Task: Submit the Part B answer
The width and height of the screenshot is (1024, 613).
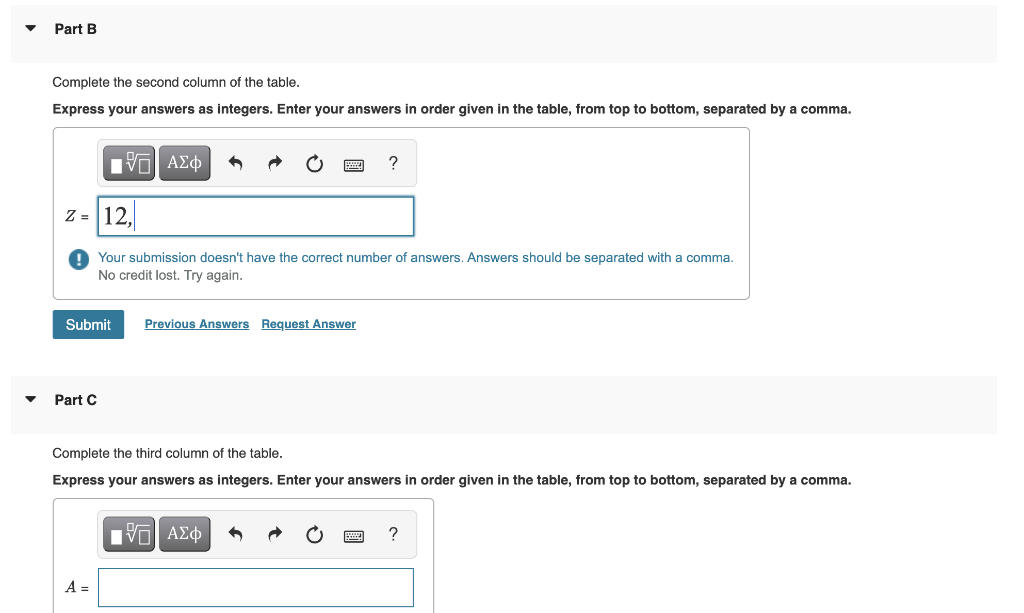Action: tap(88, 324)
